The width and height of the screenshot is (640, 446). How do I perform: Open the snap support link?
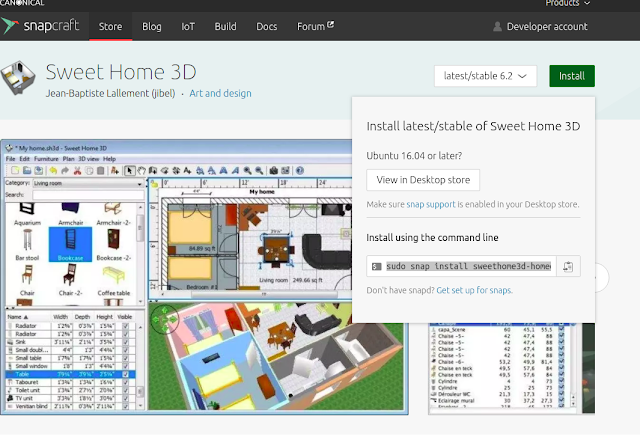click(x=431, y=204)
